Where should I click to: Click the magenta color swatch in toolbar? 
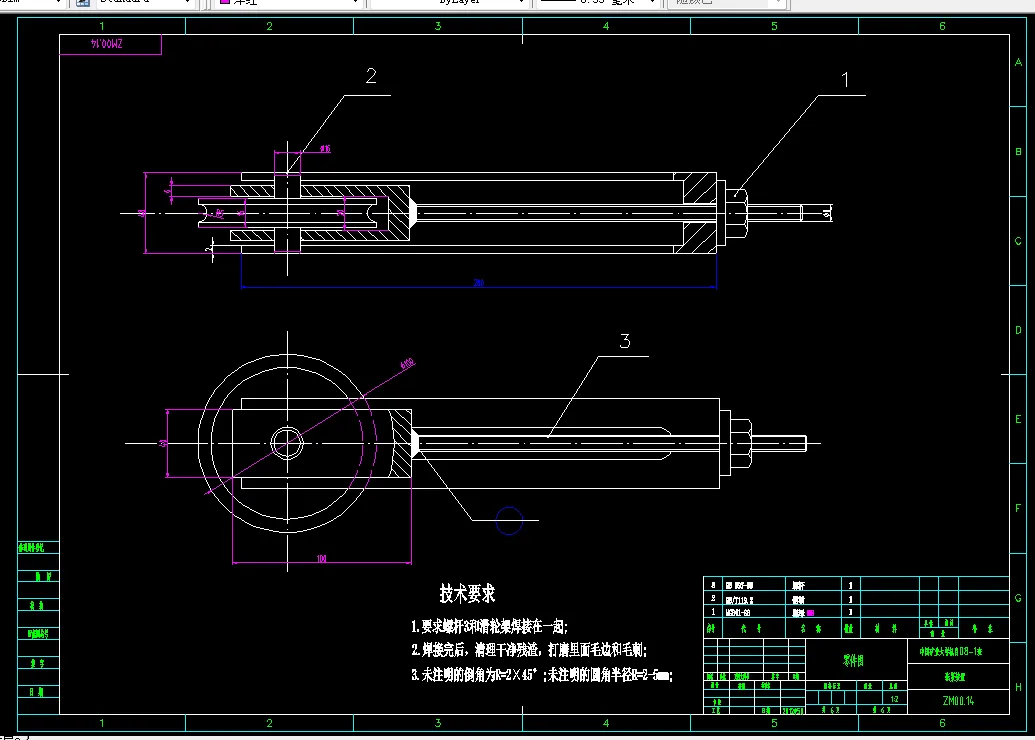pos(224,2)
